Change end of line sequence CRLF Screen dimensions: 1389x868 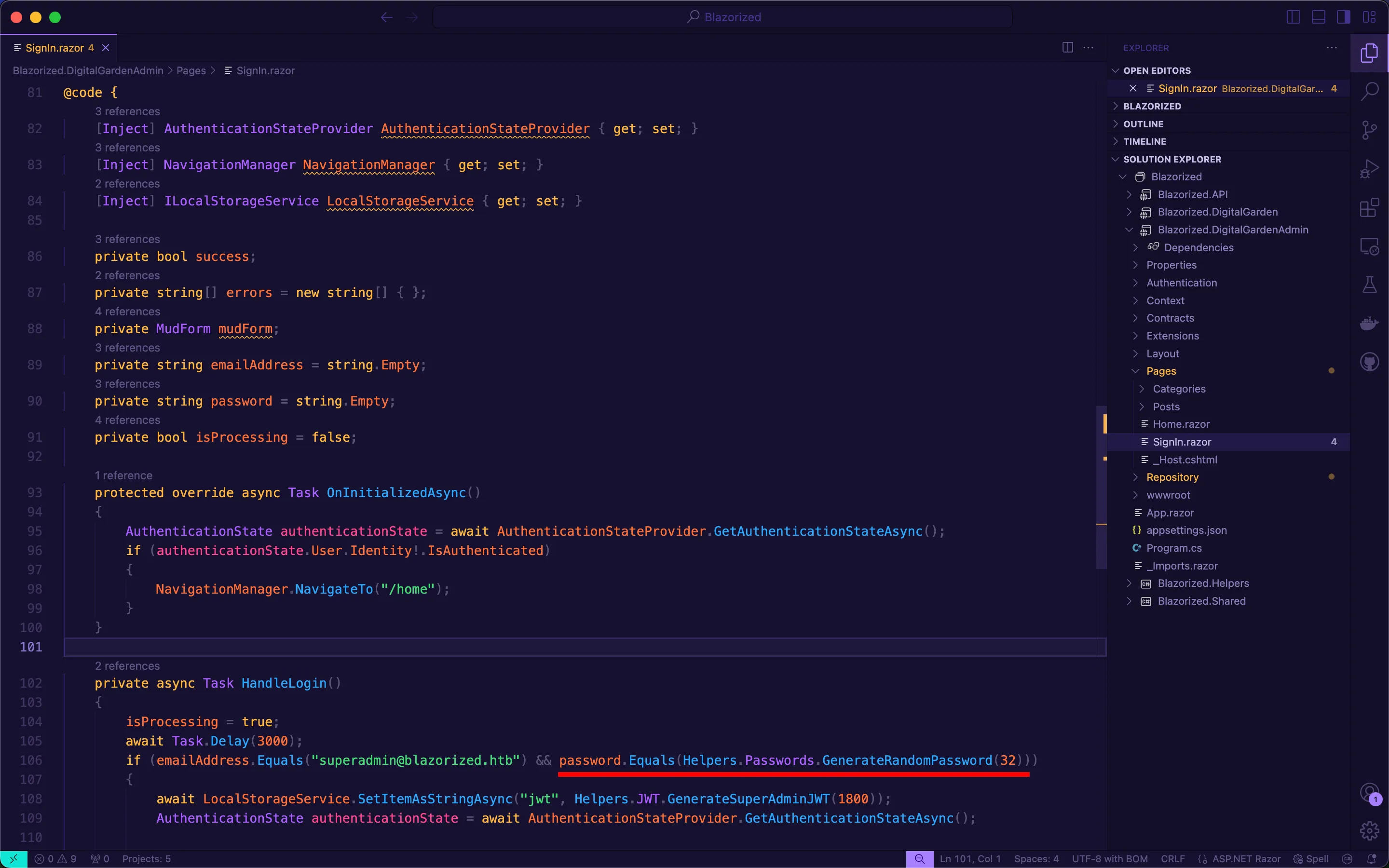[1172, 859]
